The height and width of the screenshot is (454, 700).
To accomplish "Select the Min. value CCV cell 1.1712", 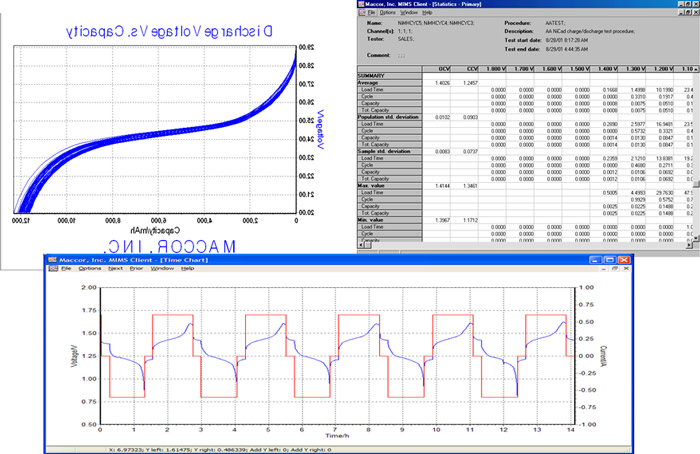I will [465, 220].
